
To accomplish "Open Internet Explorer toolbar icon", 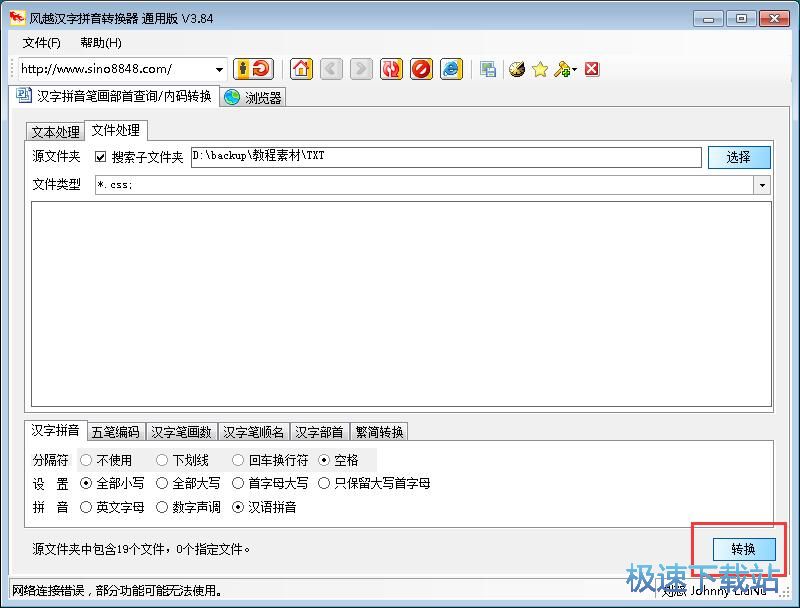I will [451, 69].
